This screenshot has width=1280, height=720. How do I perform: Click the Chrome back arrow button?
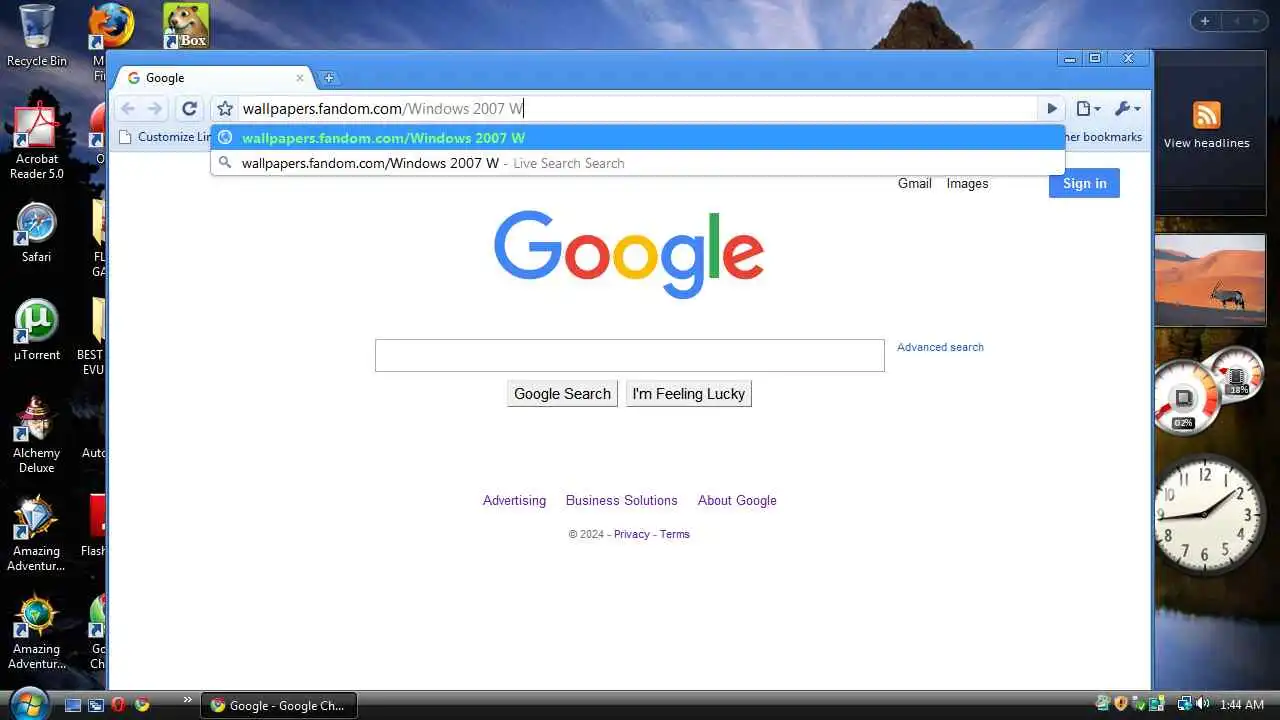point(128,109)
